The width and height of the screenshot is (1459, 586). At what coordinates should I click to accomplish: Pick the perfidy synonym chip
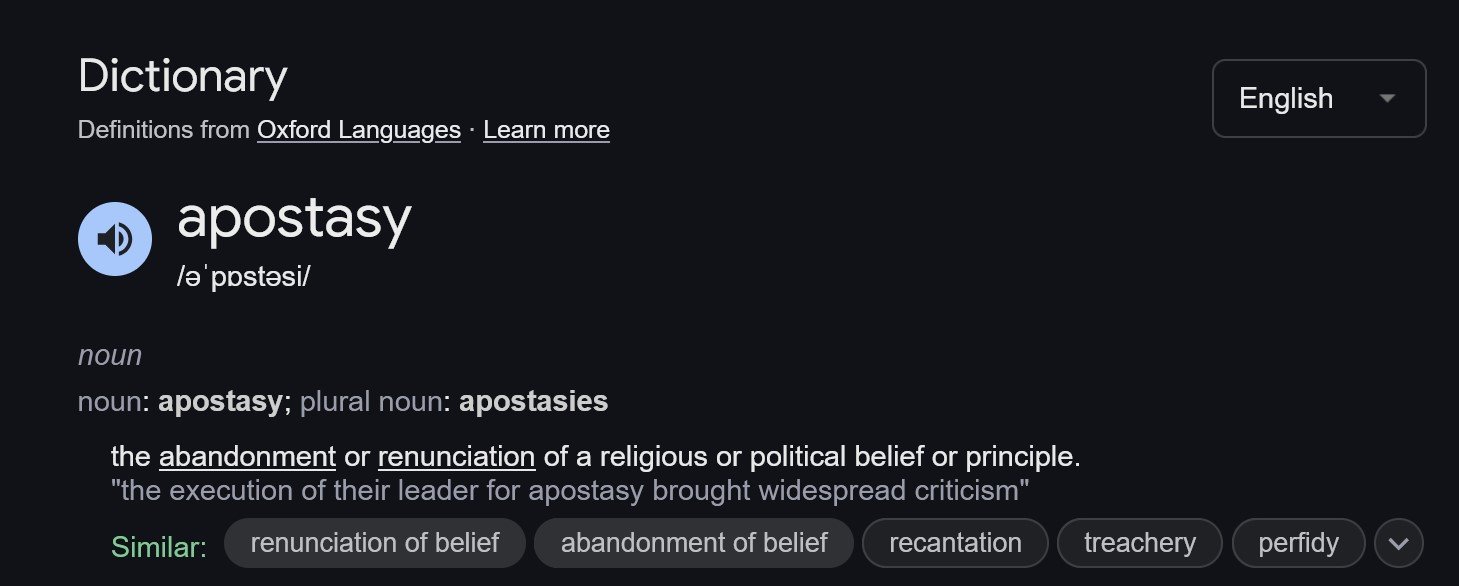(x=1298, y=543)
